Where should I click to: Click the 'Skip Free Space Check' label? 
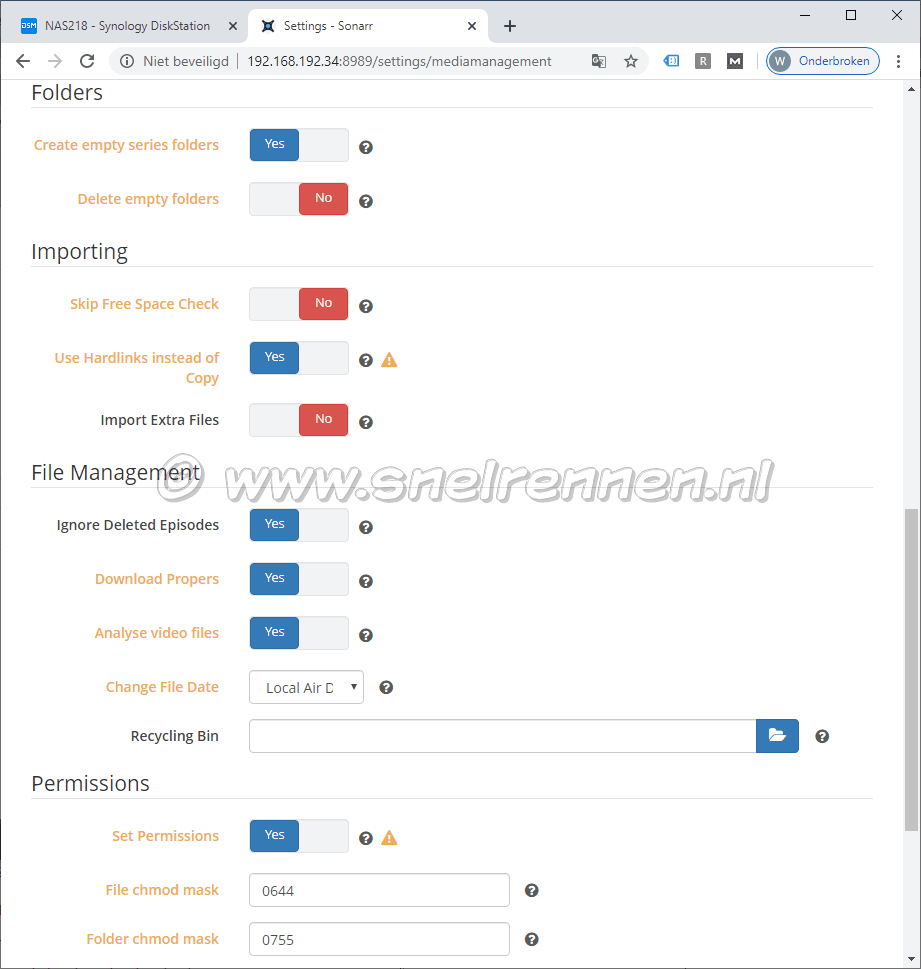pos(144,304)
